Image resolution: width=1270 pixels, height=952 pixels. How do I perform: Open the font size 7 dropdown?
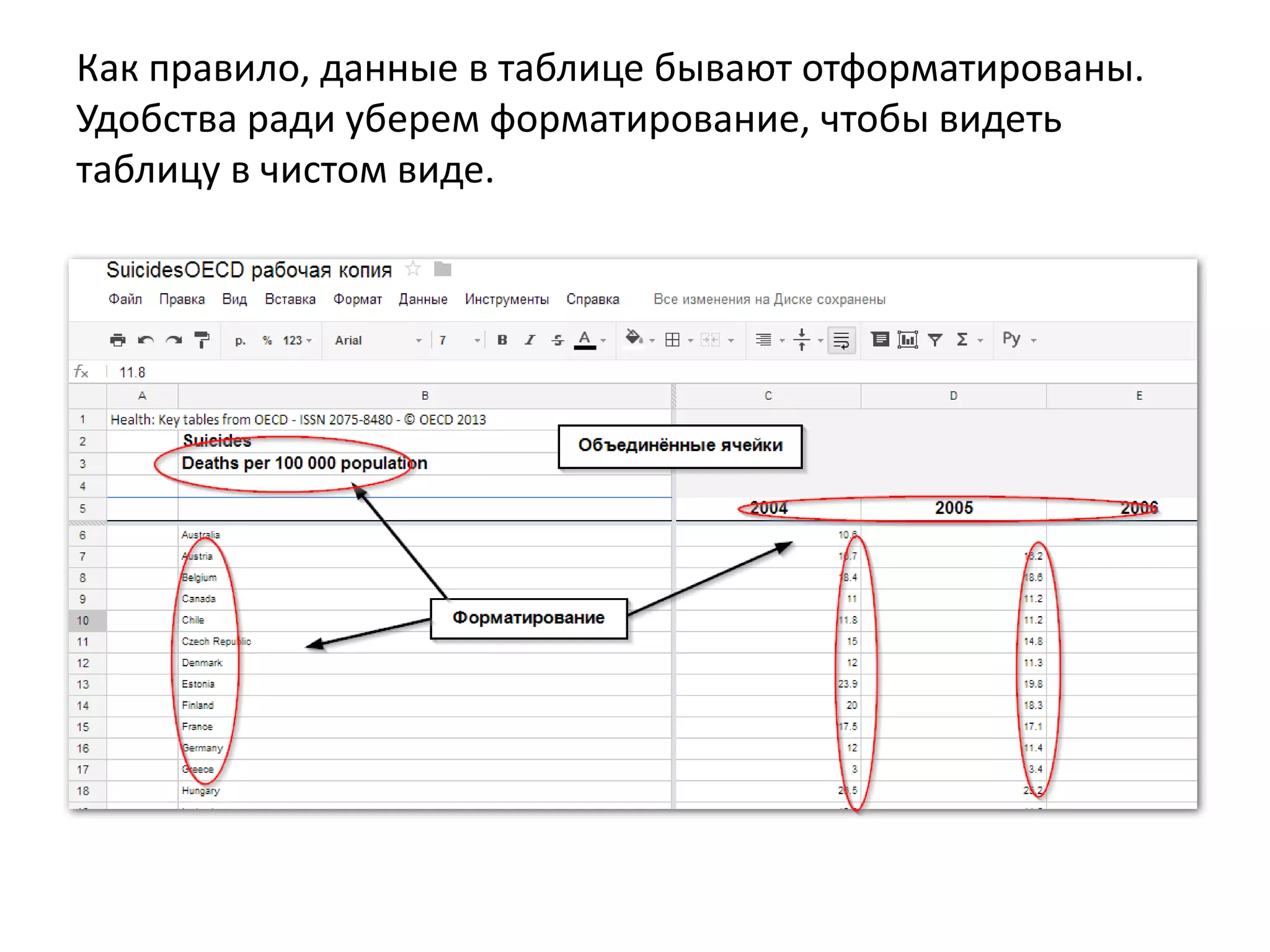click(x=460, y=340)
